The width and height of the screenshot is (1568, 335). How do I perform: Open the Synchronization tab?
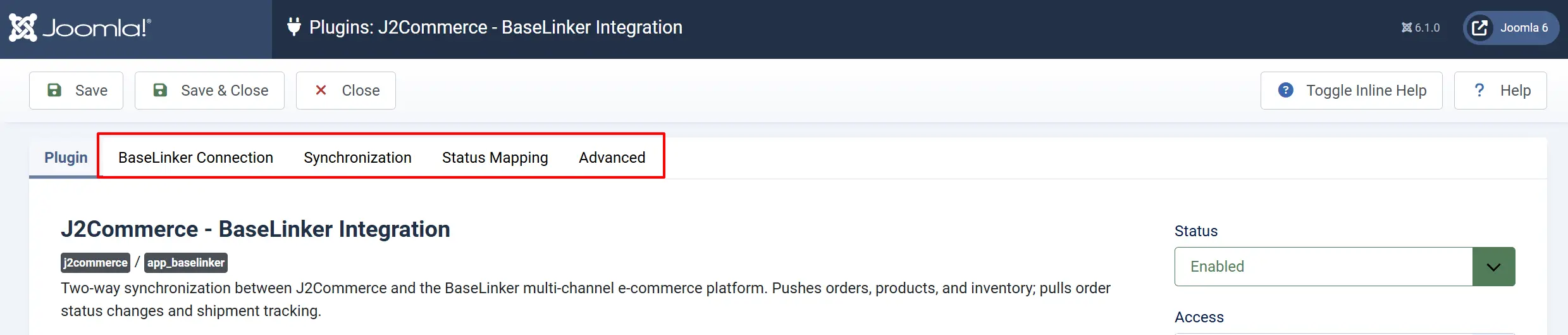point(357,157)
